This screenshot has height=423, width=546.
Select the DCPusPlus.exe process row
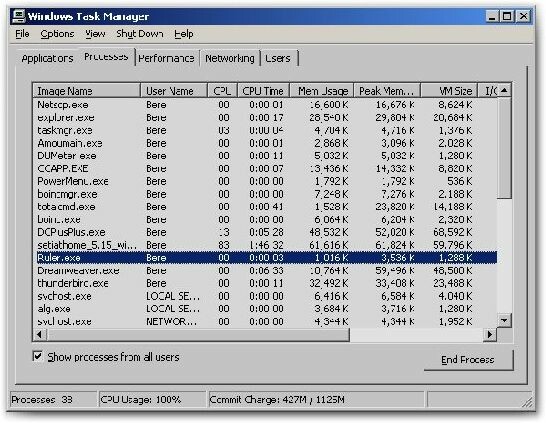265,232
